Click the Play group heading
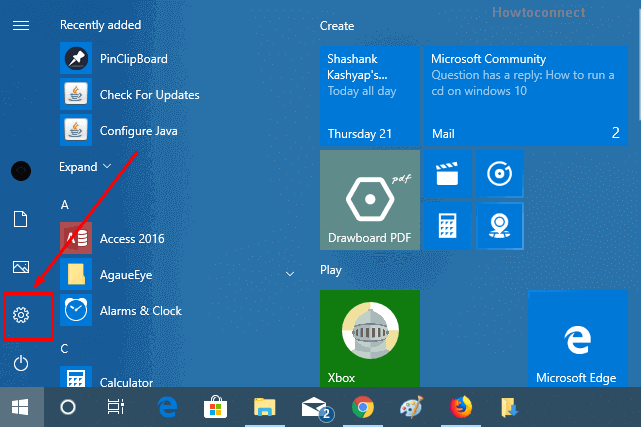 tap(331, 271)
